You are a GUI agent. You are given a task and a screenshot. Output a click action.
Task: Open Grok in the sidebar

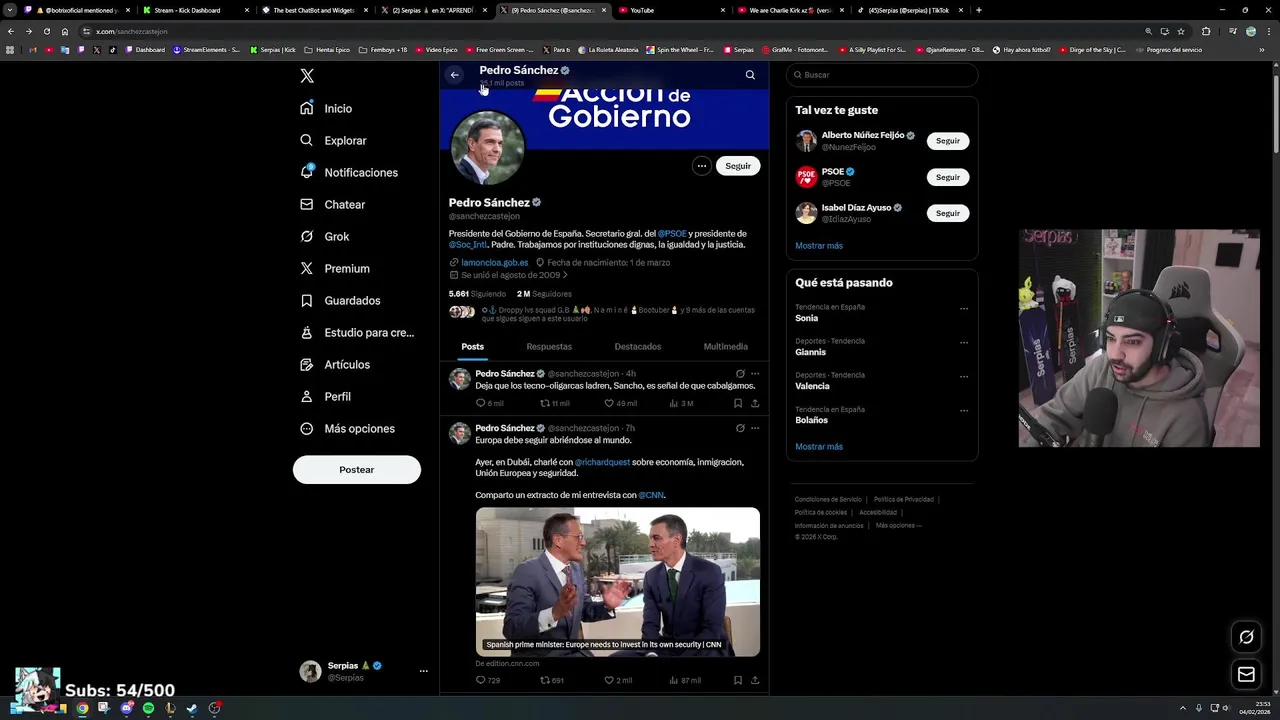tap(325, 236)
